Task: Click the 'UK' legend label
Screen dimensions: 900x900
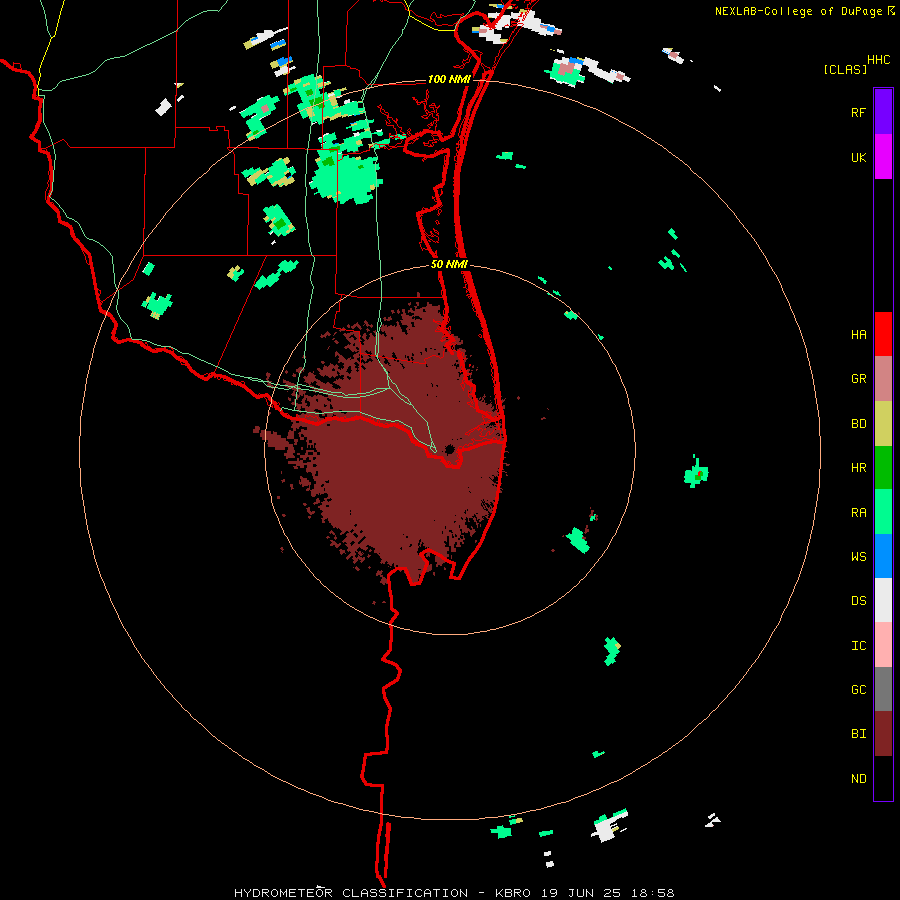Action: [x=858, y=157]
